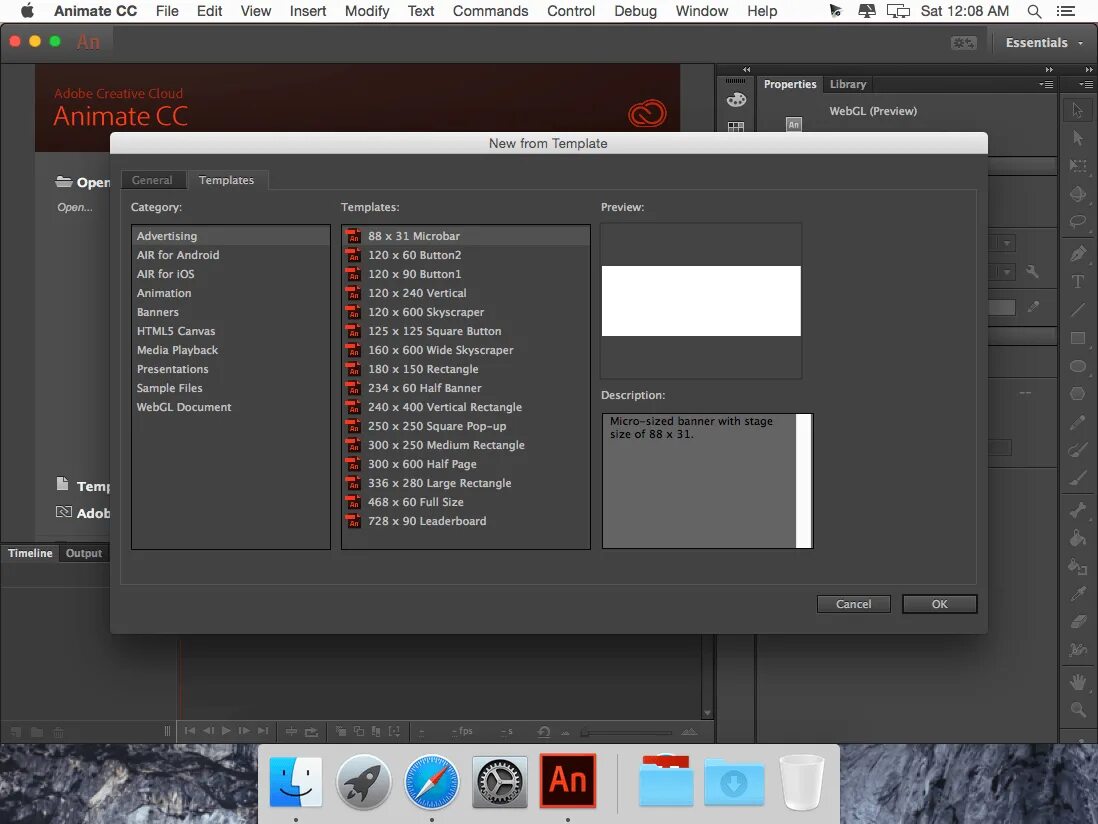
Task: Click the Description box scrollbar
Action: 803,480
